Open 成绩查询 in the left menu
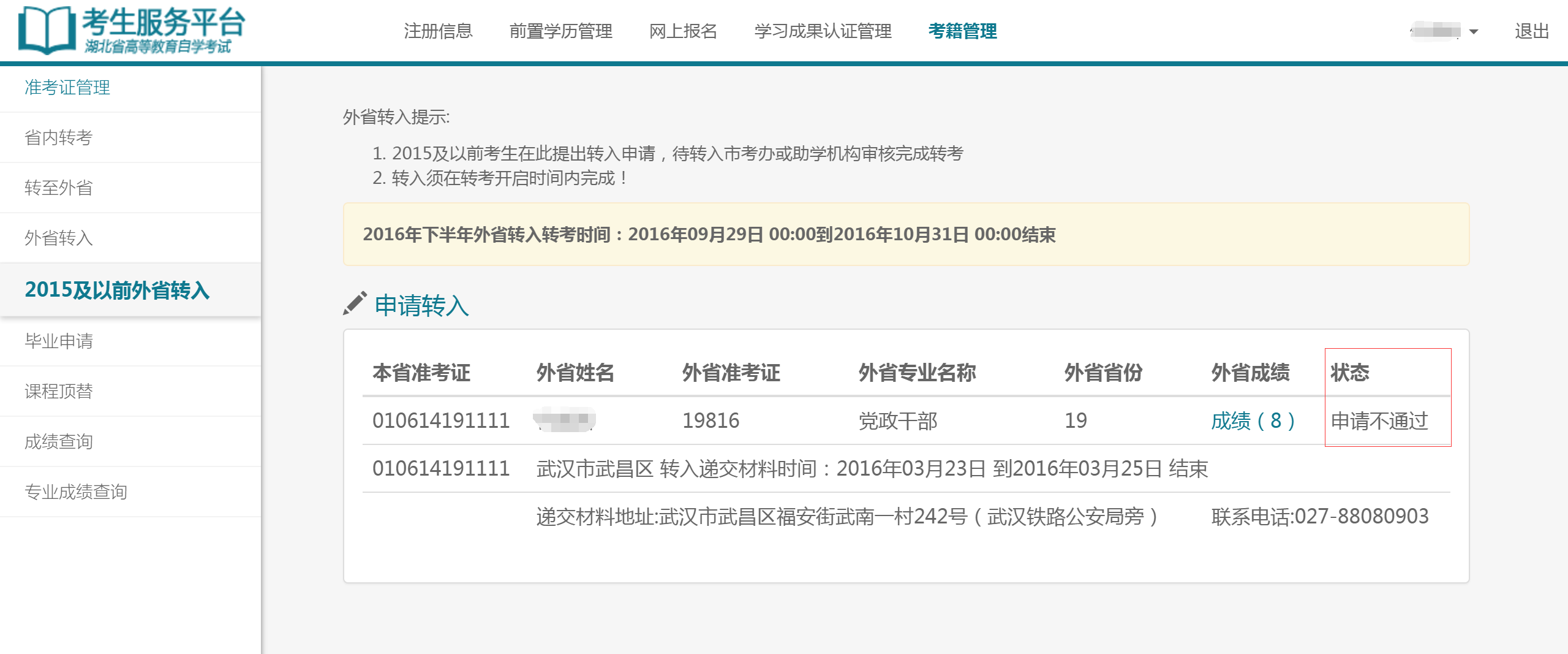The image size is (1568, 654). click(58, 441)
